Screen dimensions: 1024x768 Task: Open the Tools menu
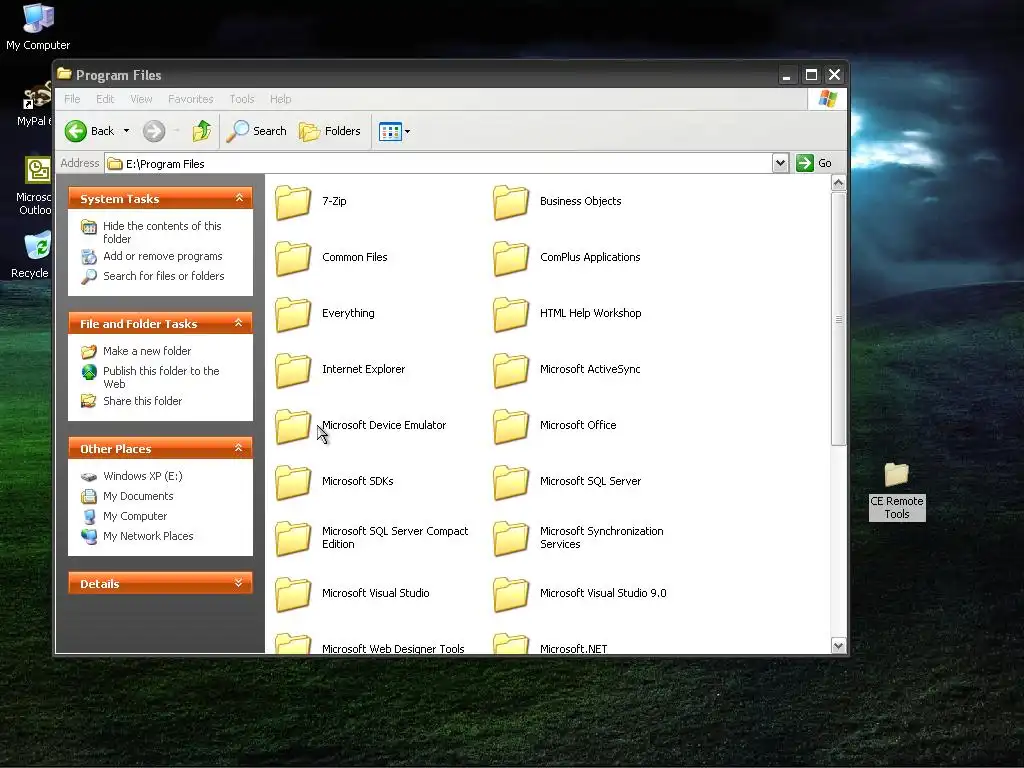click(x=242, y=99)
